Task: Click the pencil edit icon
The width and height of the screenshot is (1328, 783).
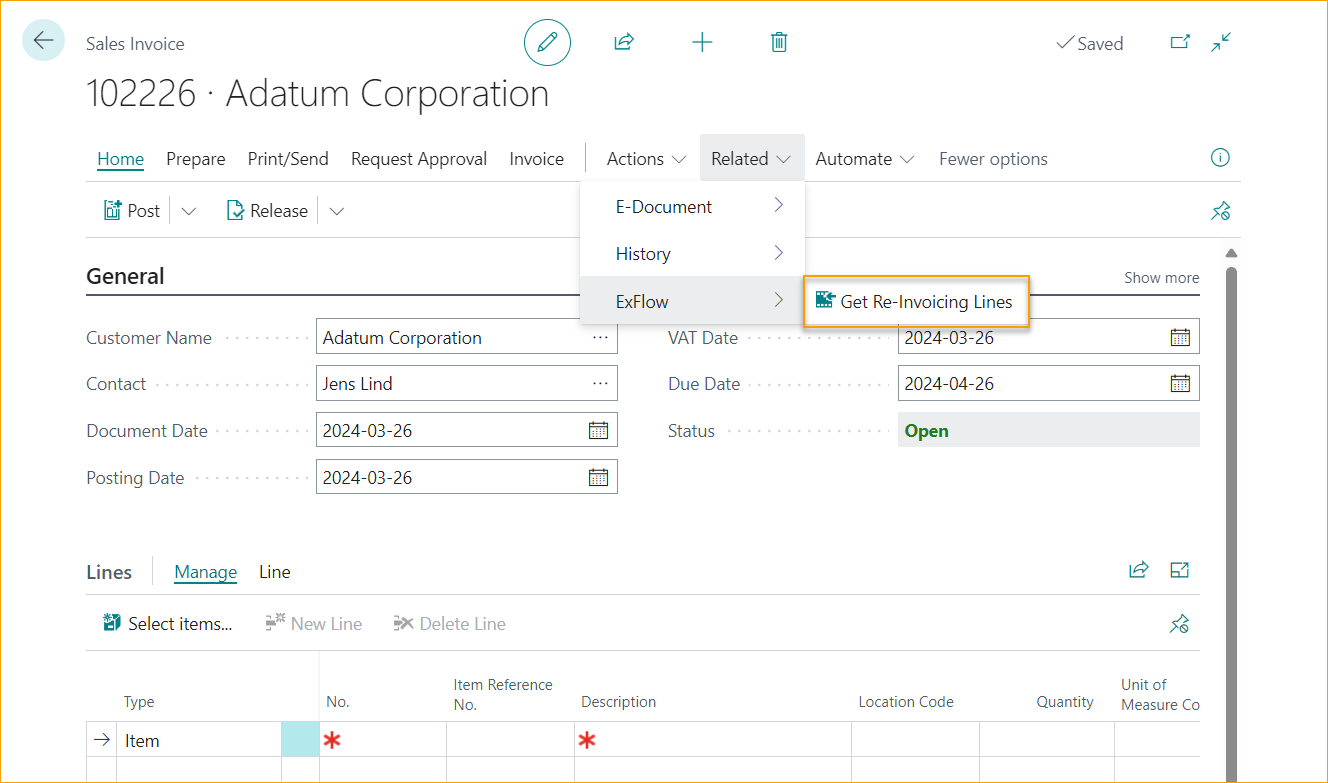Action: (x=547, y=42)
